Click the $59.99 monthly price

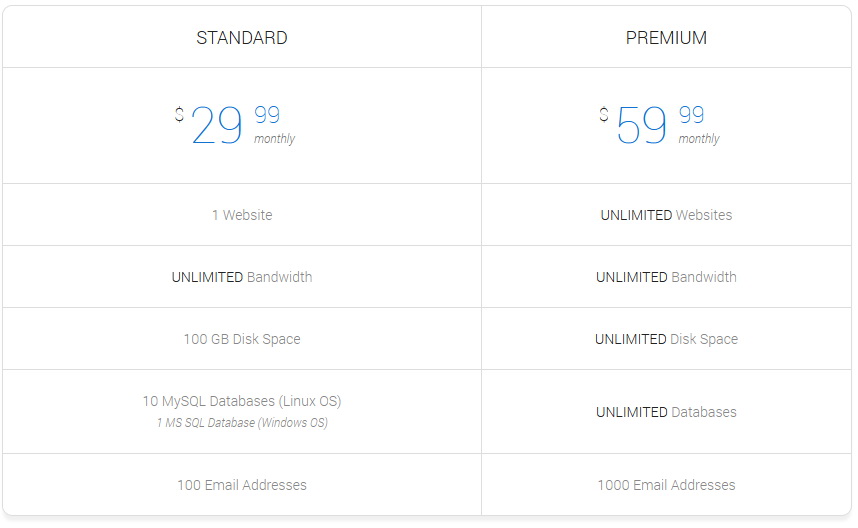pyautogui.click(x=659, y=125)
